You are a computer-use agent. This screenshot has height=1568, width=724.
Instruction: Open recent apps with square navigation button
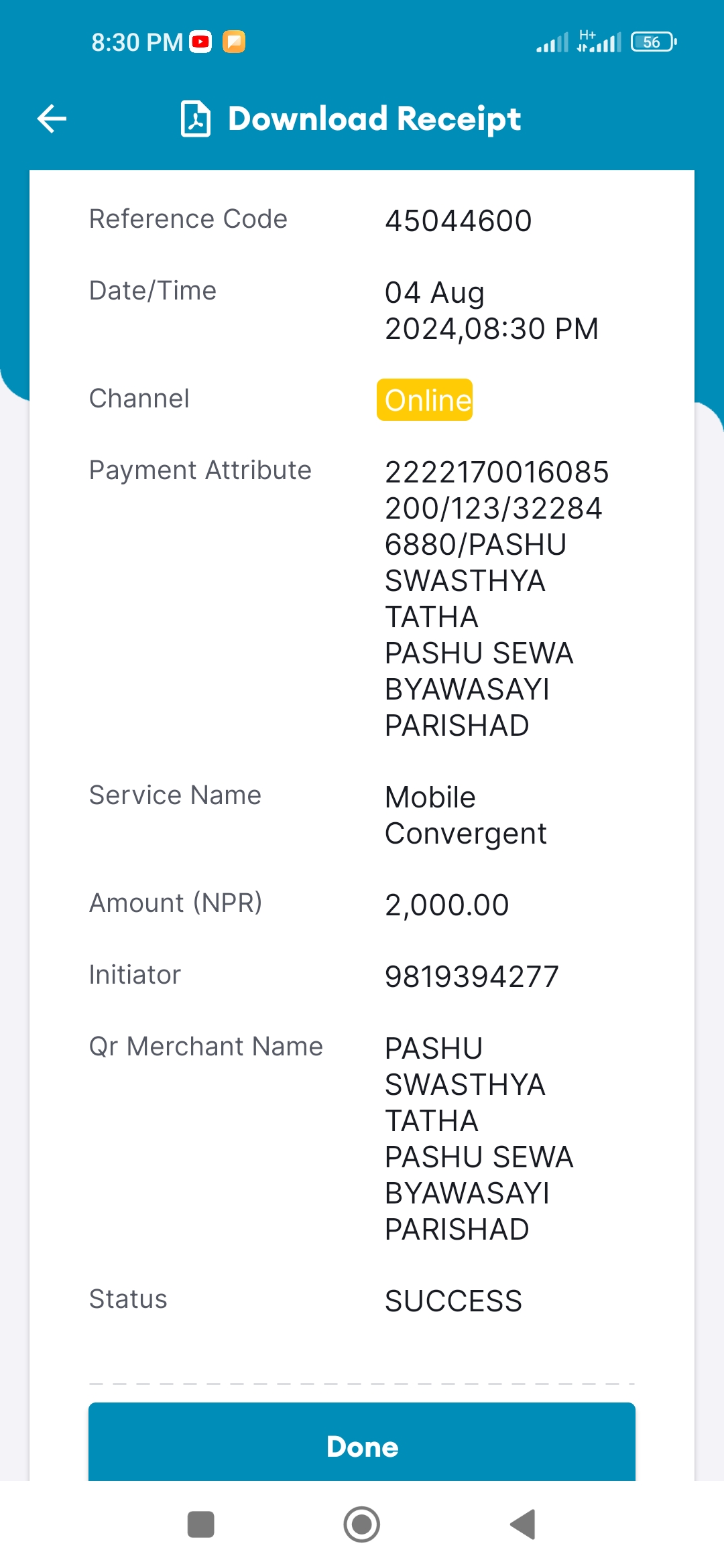pos(200,1524)
